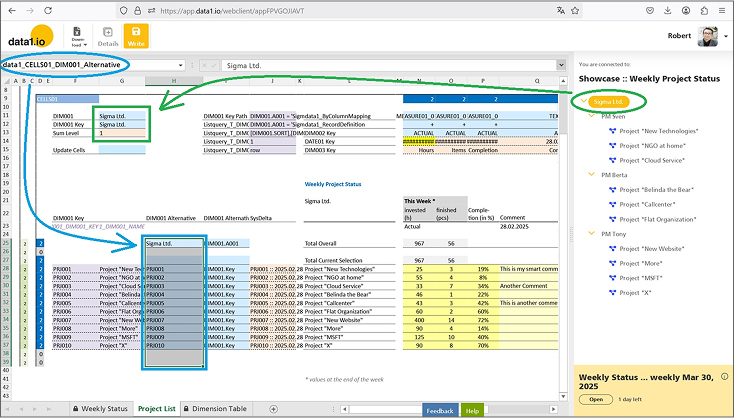Viewport: 734px width, 418px height.
Task: Open browser downloads arrow icon
Action: click(668, 10)
